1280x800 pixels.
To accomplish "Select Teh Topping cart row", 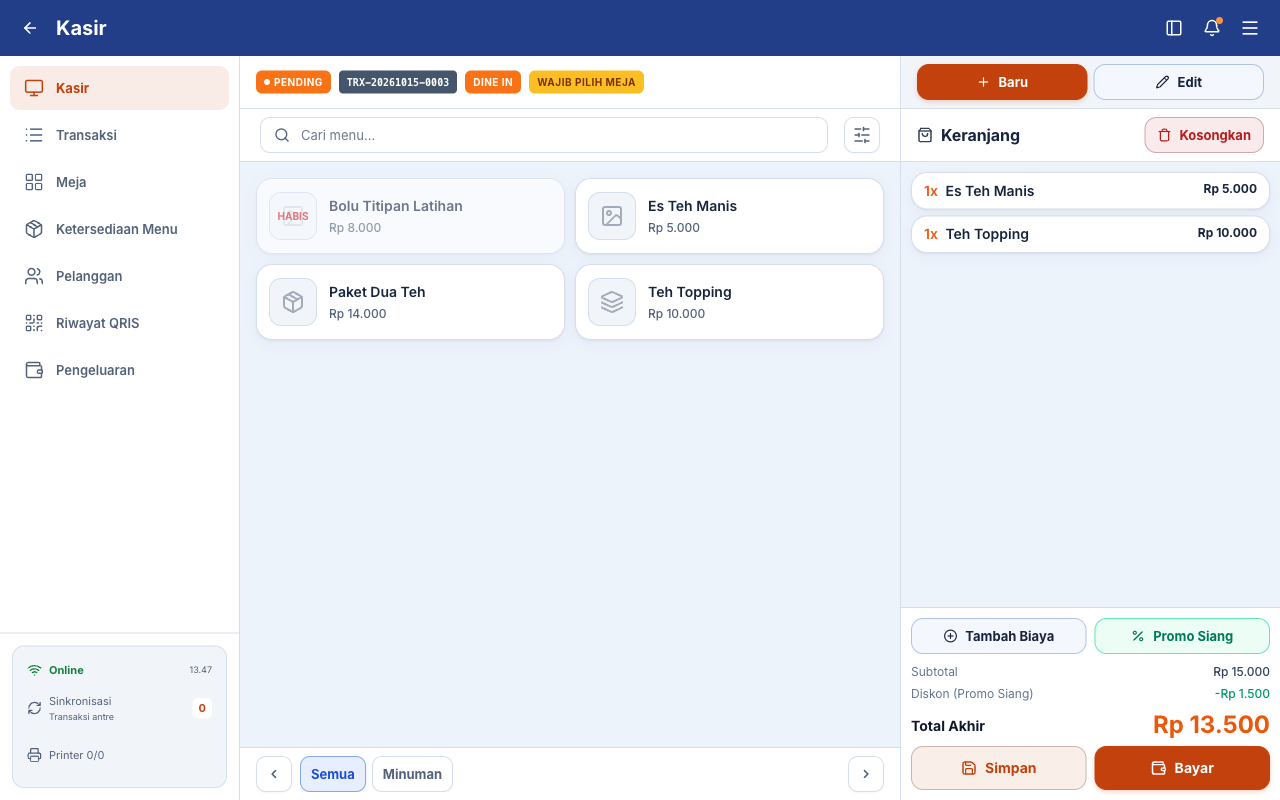I will pos(1090,234).
